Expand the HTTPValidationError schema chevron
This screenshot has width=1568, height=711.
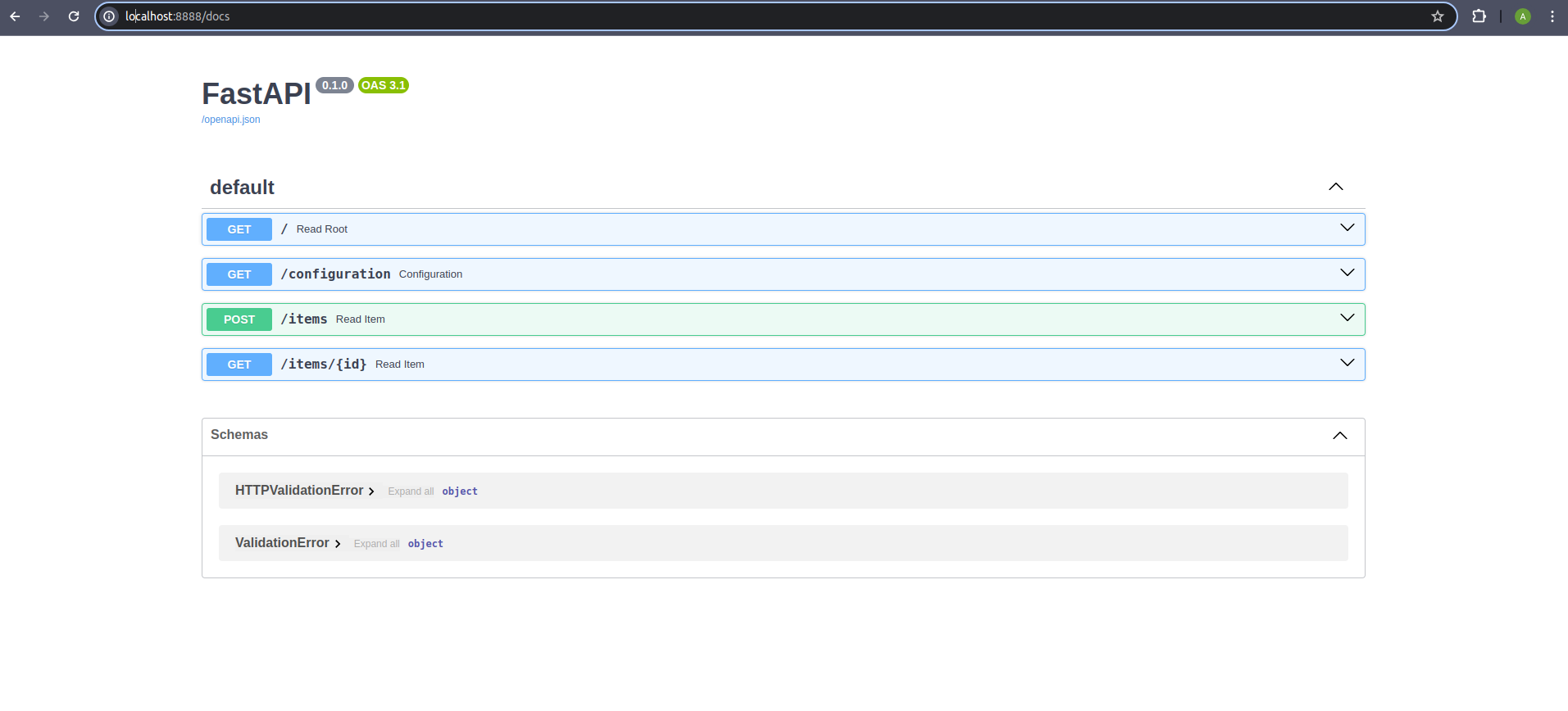[x=371, y=491]
